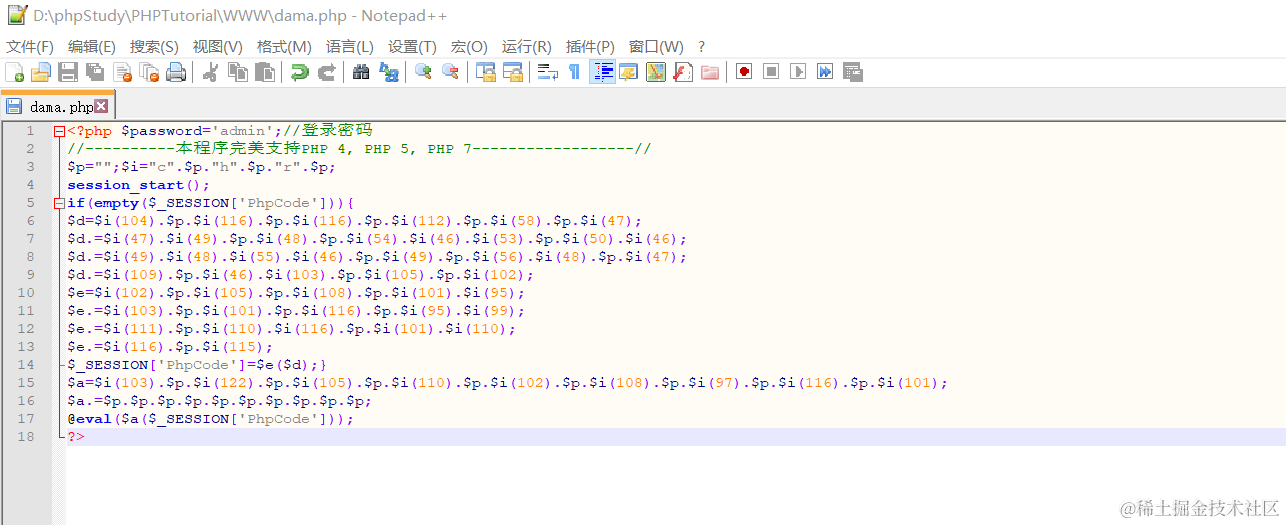Open Replace from the toolbar
The width and height of the screenshot is (1286, 525).
388,72
